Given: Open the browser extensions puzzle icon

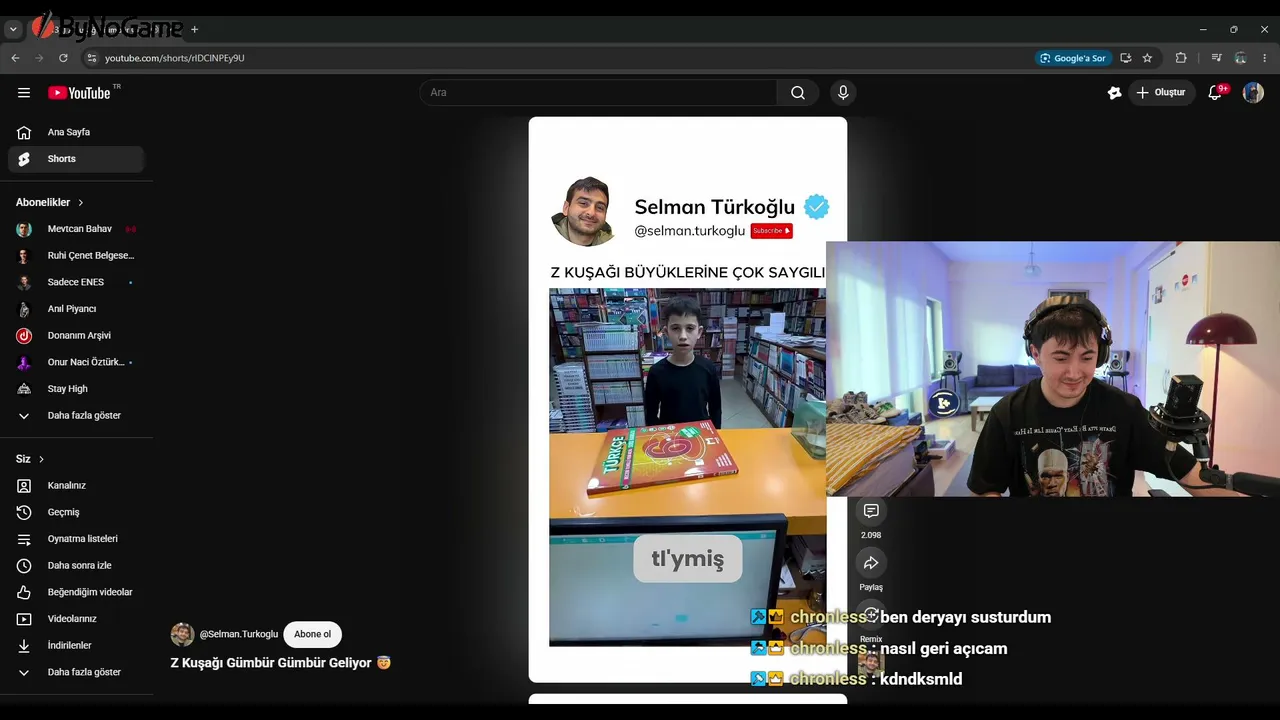Looking at the screenshot, I should coord(1181,58).
